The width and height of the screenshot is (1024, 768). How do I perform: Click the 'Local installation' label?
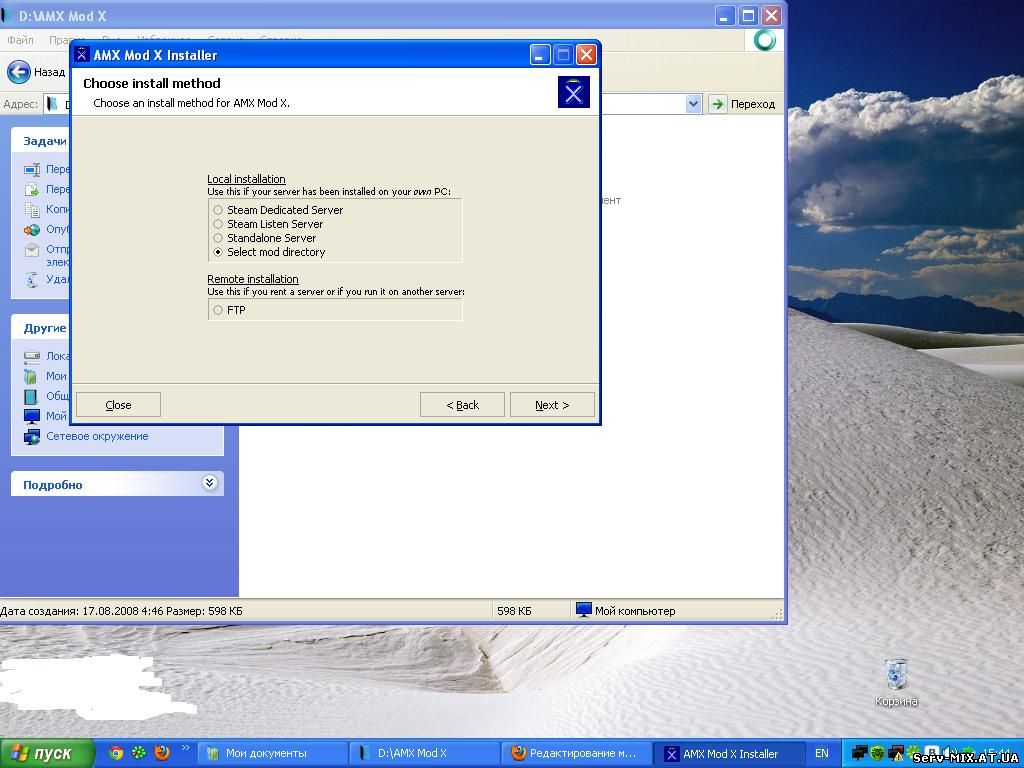[x=246, y=179]
